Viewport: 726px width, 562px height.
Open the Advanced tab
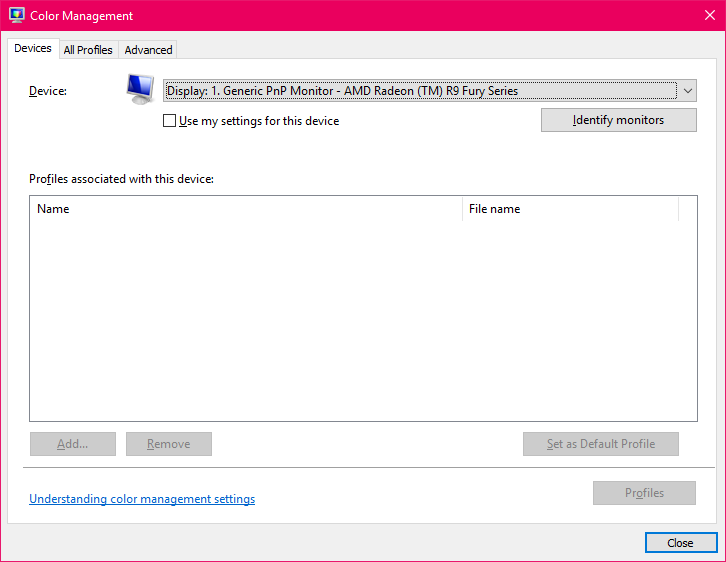pyautogui.click(x=148, y=50)
